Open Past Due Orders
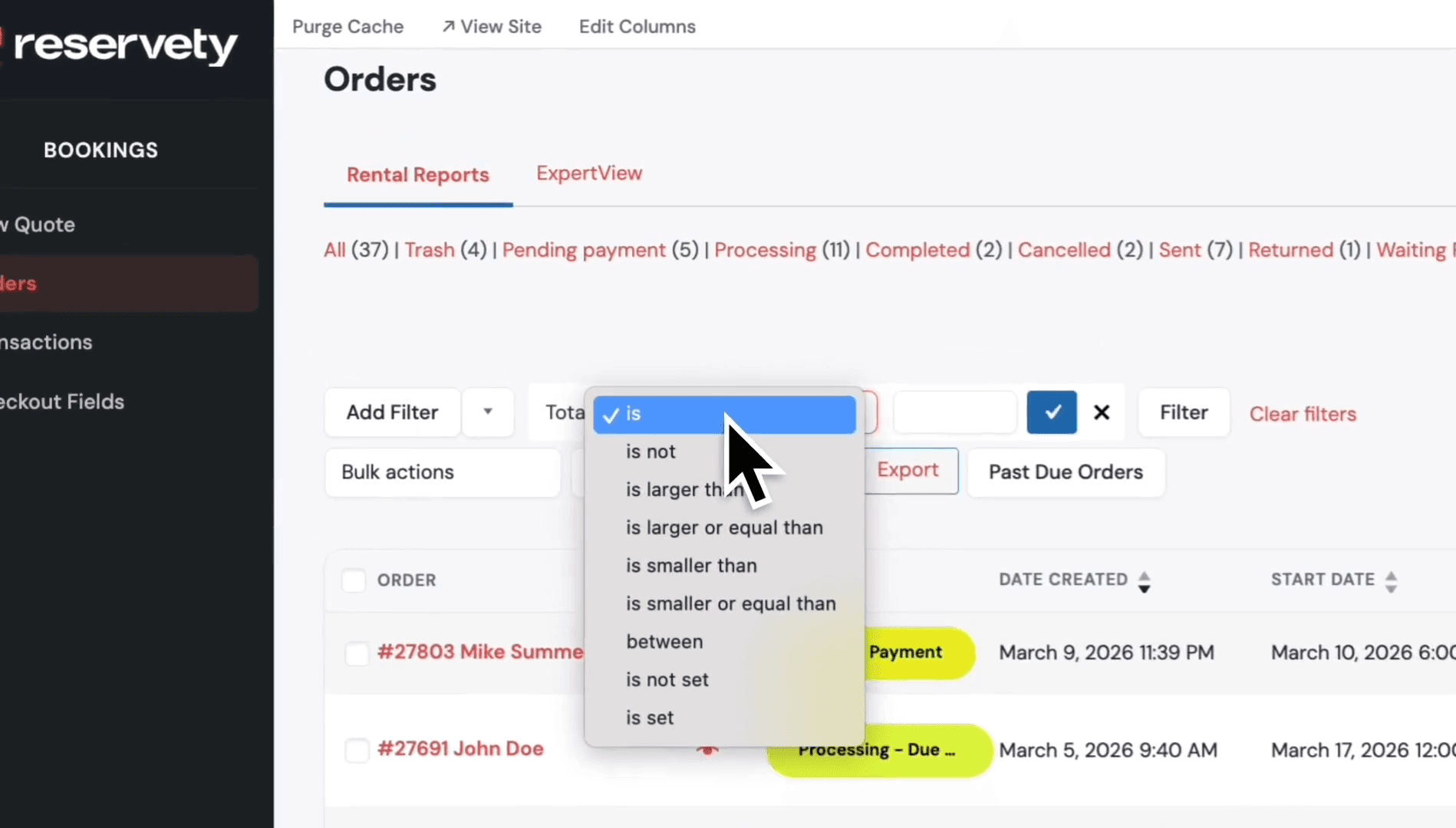 pyautogui.click(x=1066, y=472)
